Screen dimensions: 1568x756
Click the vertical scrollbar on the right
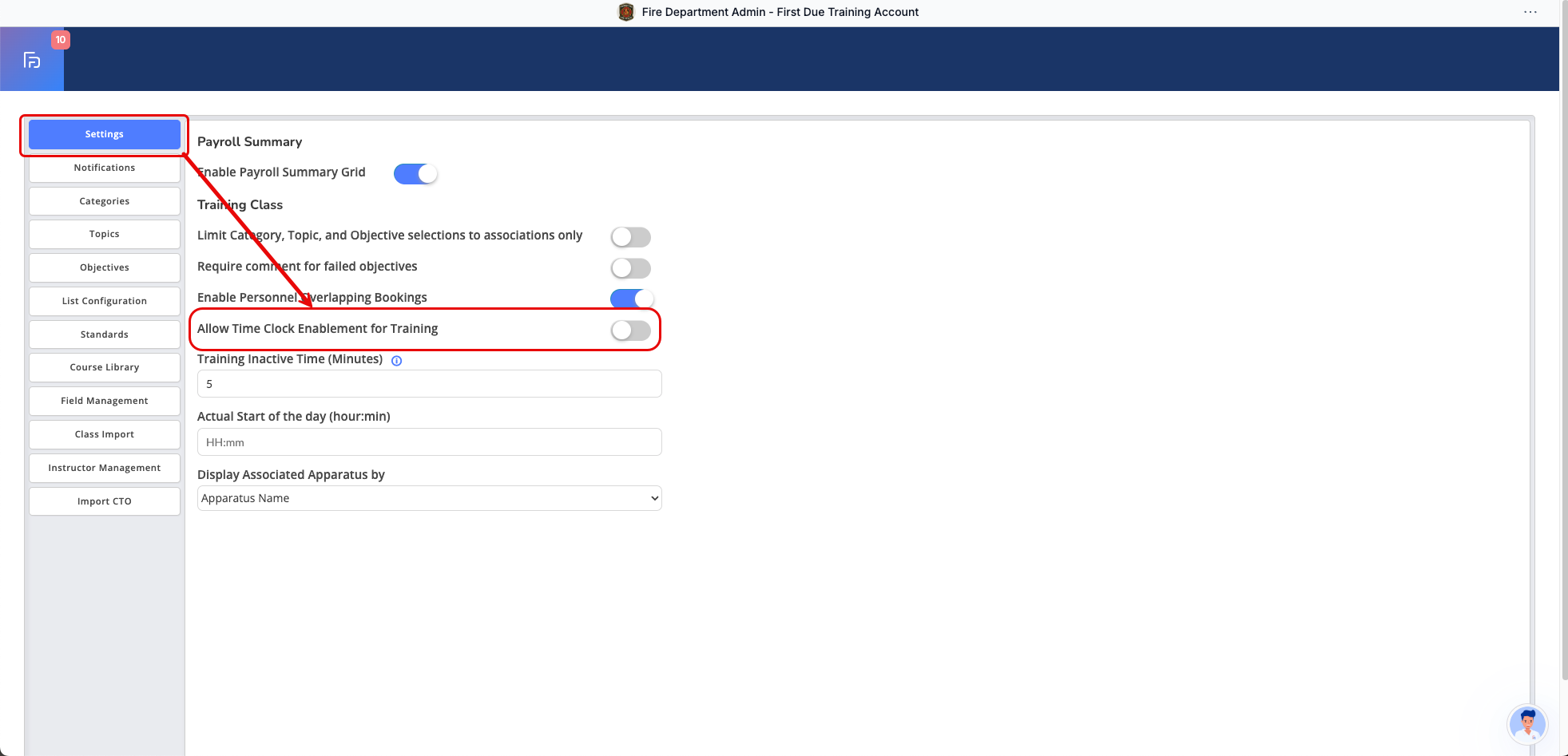1563,319
